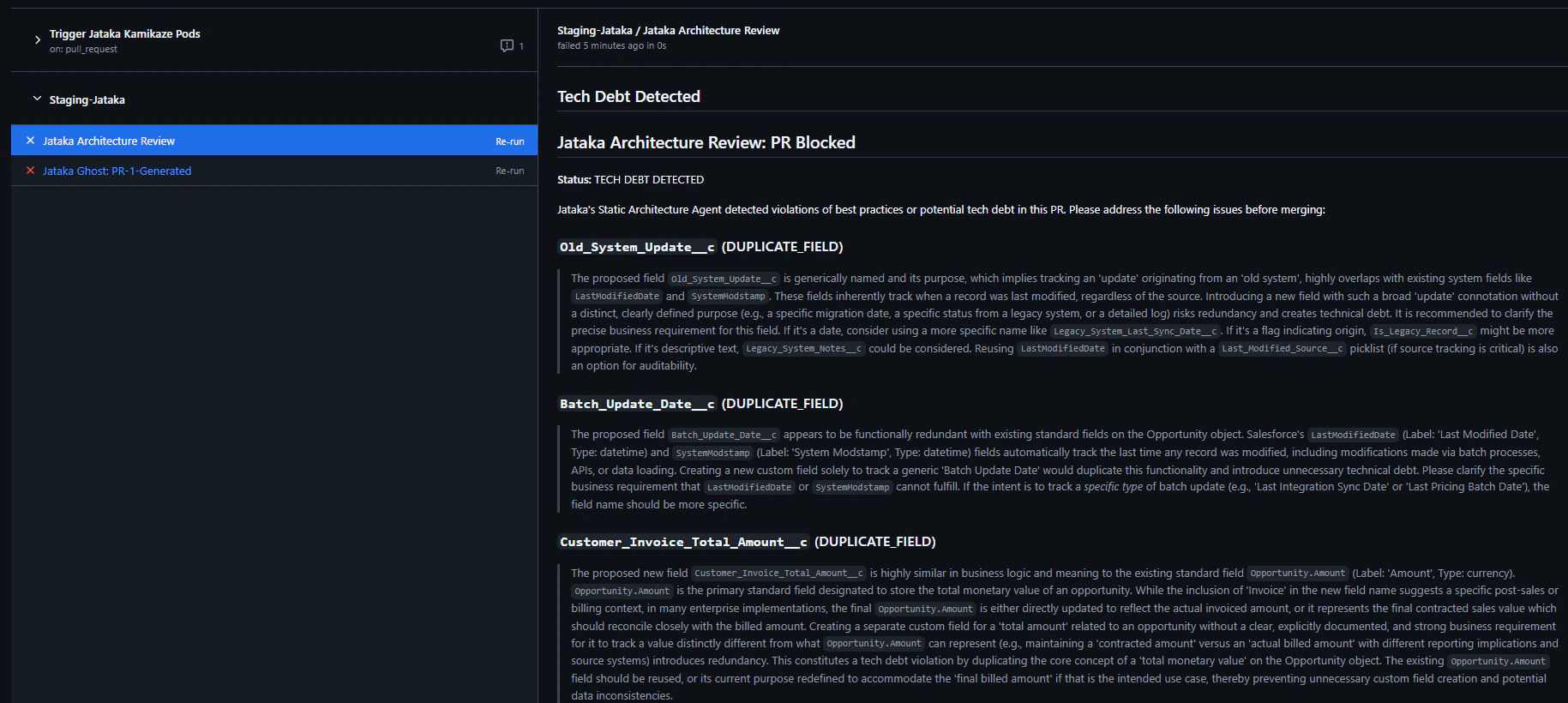Screen dimensions: 1568x703
Task: Open the Jataka Ghost: PR-1-Generated check link
Action: point(117,171)
